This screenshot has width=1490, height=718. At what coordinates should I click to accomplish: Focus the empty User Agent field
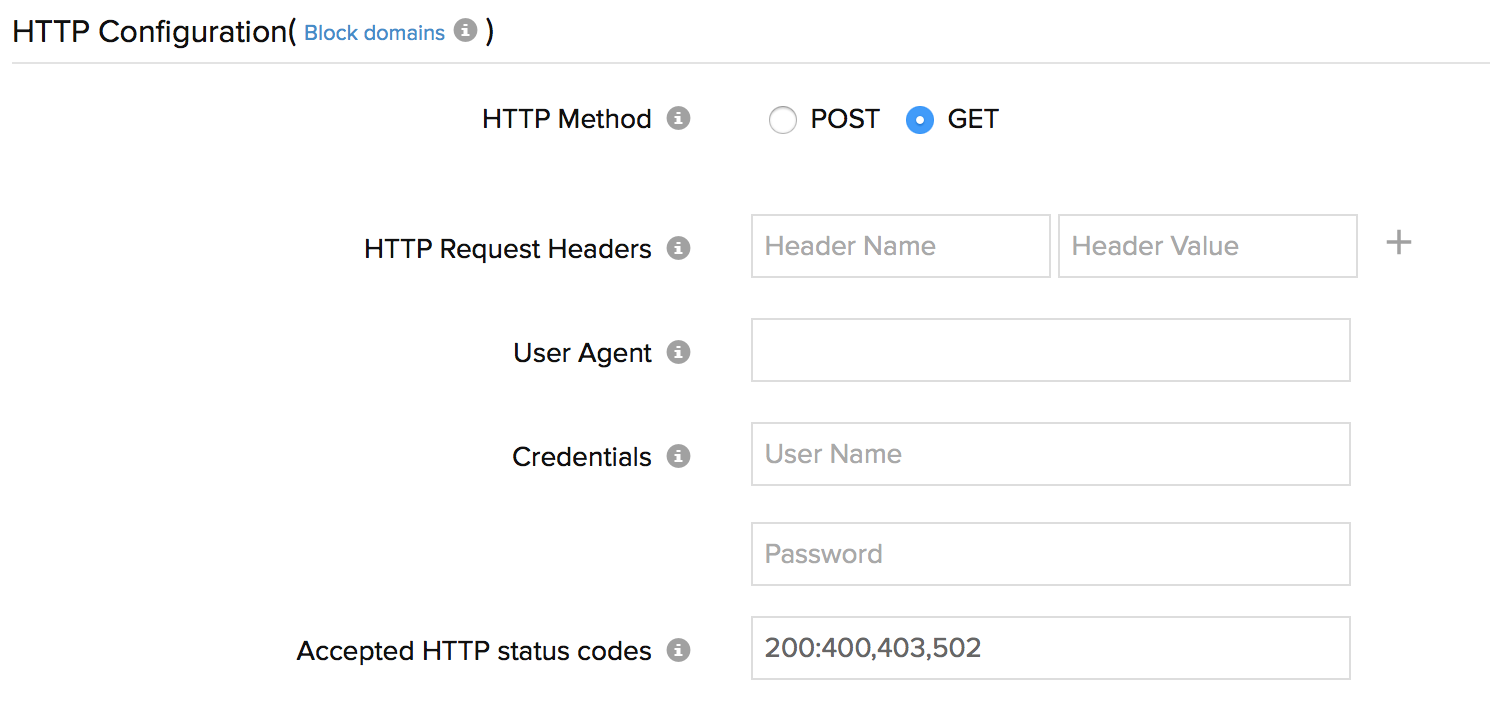pos(1050,350)
